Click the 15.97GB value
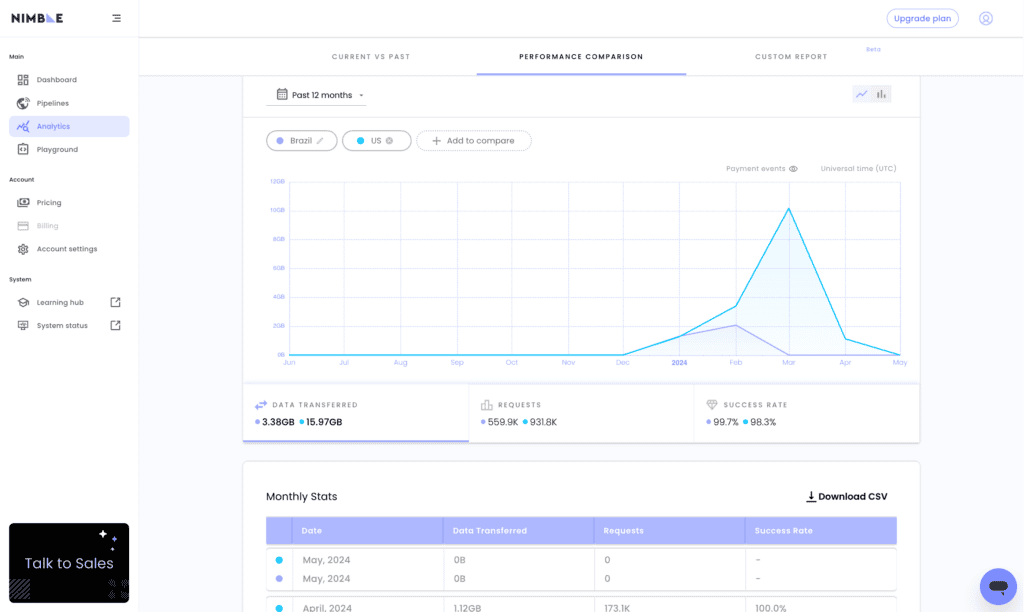Screen dimensions: 1024x612 [x=324, y=423]
